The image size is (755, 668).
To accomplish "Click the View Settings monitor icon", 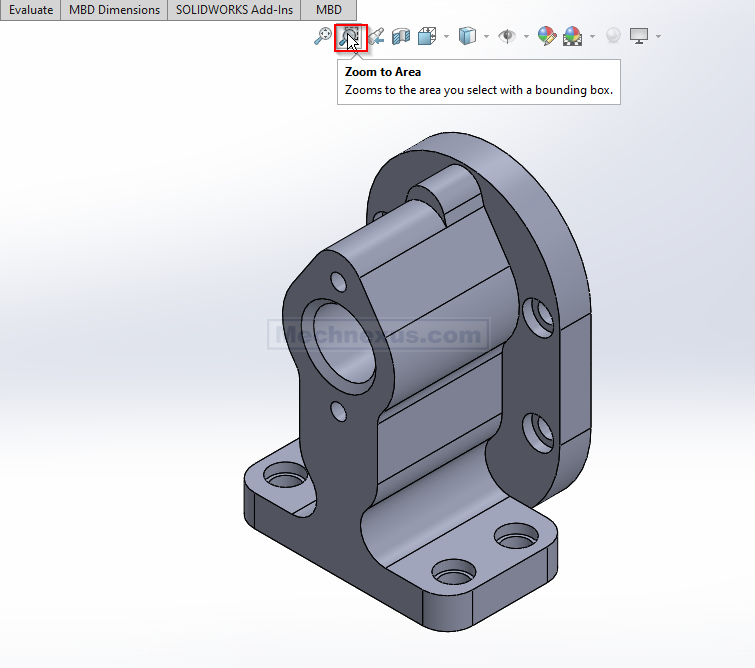I will (x=639, y=37).
